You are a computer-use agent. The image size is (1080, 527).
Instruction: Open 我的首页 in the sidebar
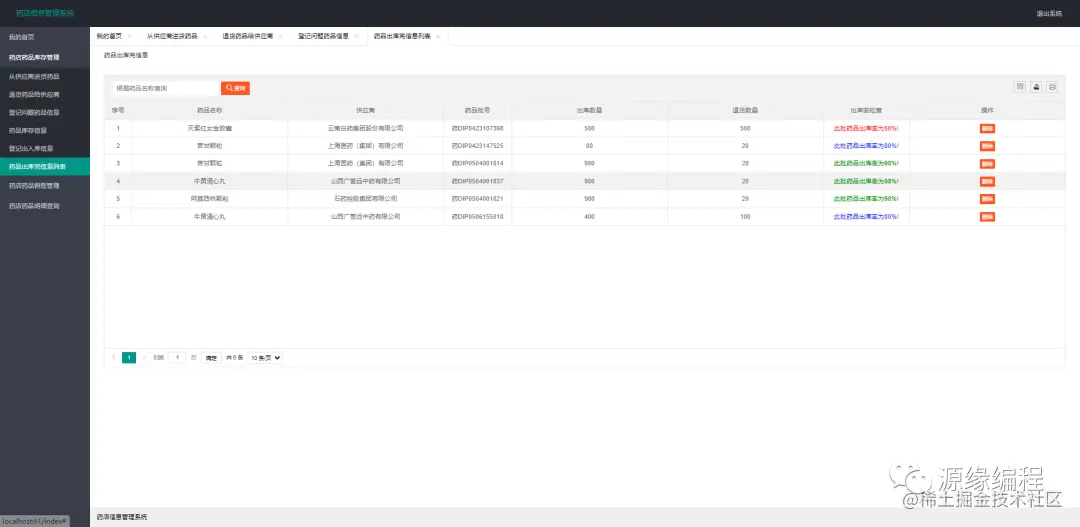pos(45,37)
